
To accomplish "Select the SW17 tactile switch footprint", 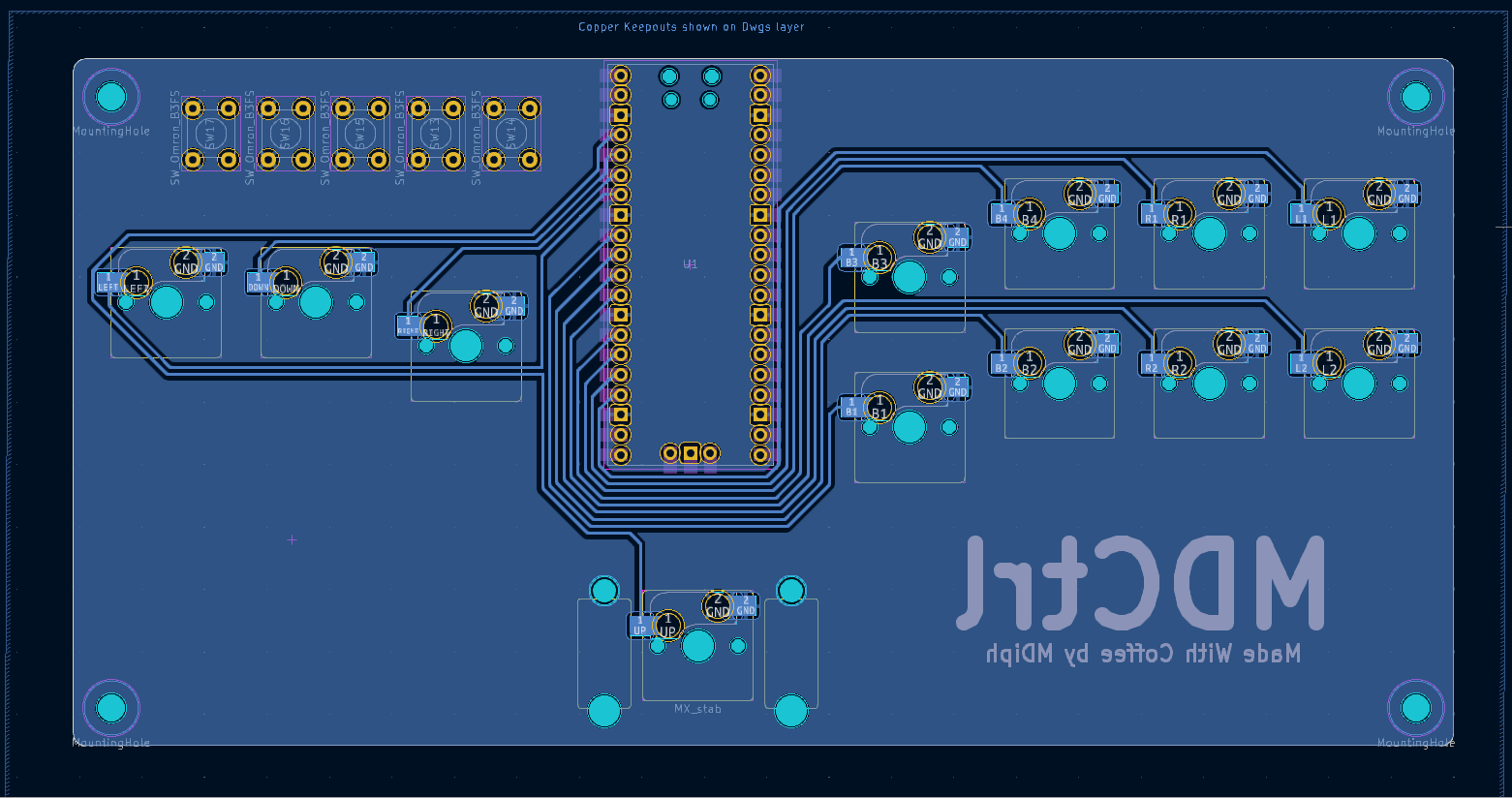I will 210,134.
